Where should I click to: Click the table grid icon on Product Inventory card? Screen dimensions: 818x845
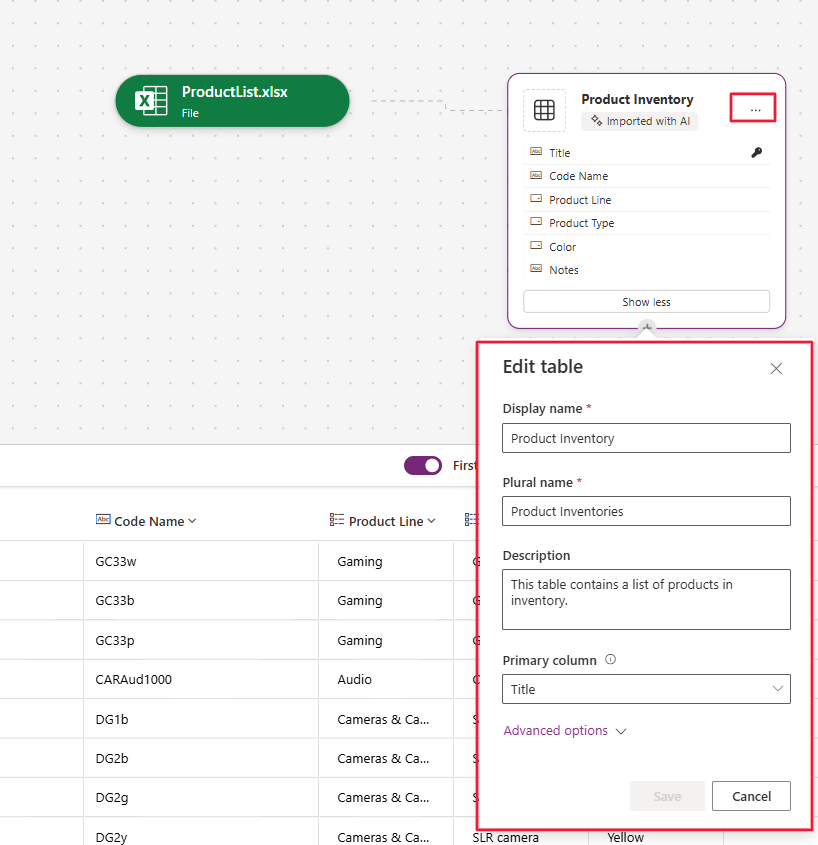[544, 110]
